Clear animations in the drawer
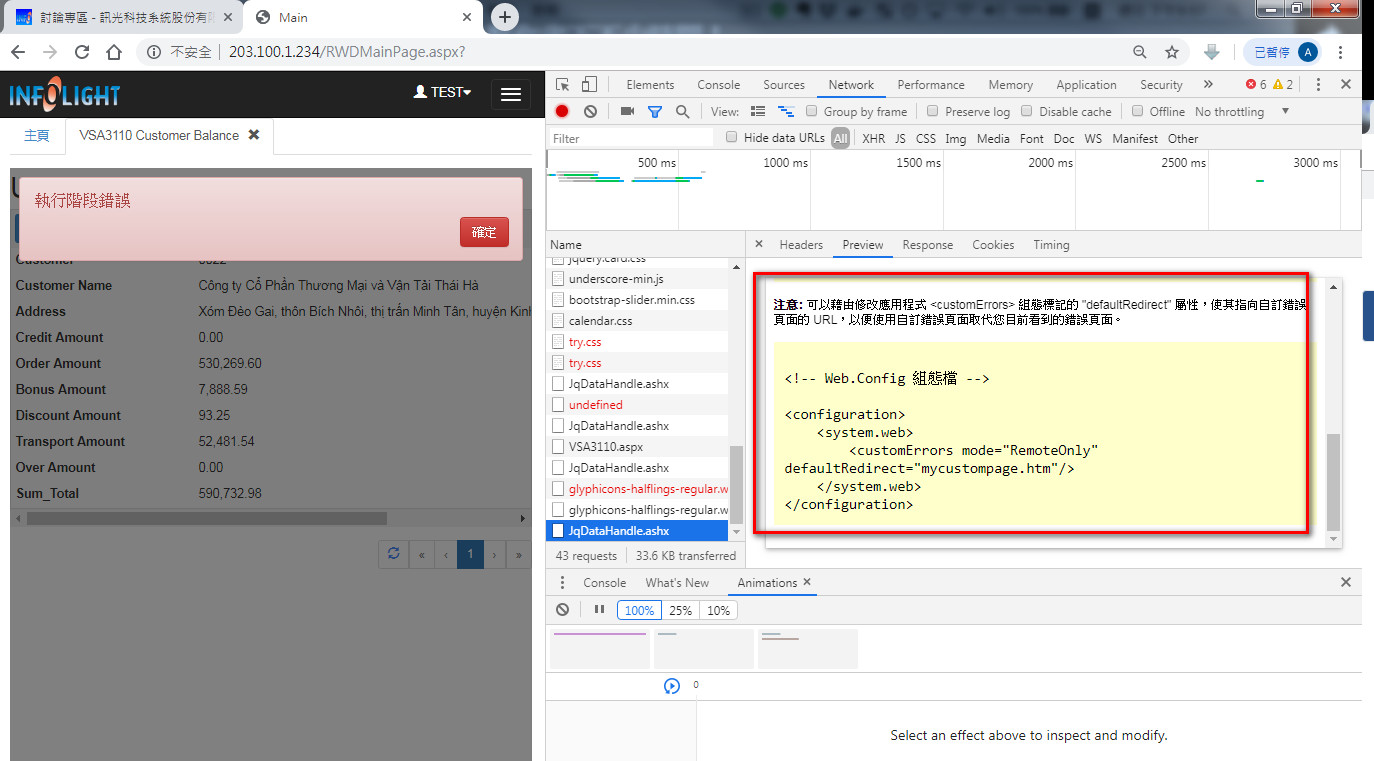Image resolution: width=1374 pixels, height=761 pixels. pyautogui.click(x=562, y=610)
